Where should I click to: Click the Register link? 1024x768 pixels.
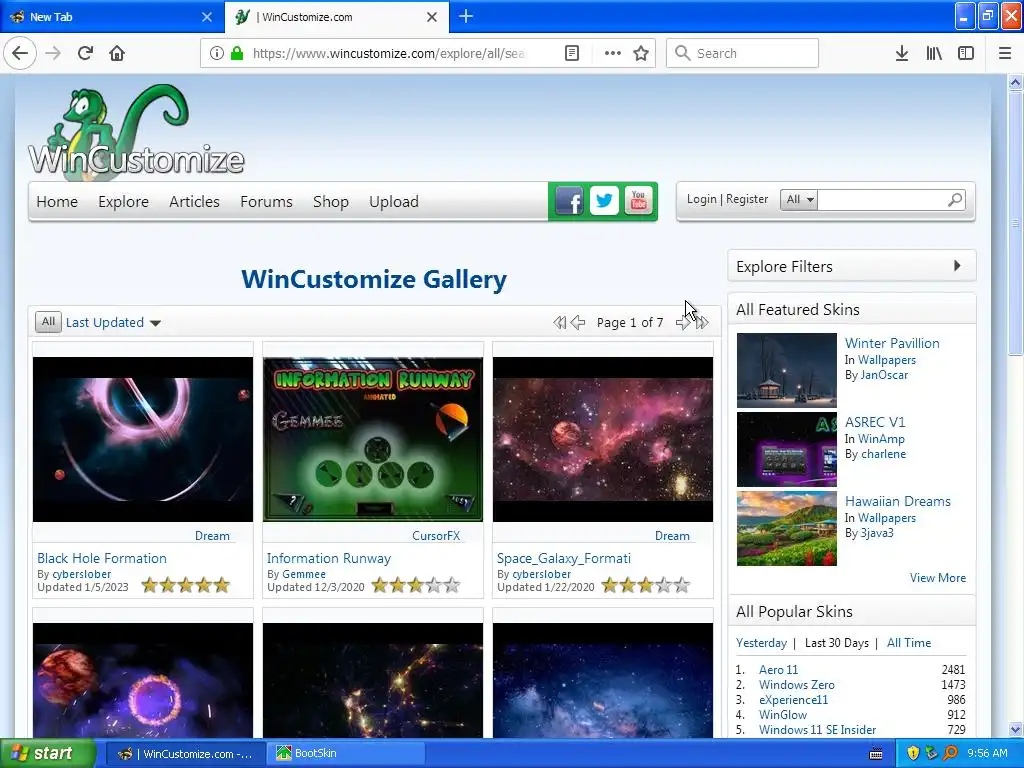[747, 199]
